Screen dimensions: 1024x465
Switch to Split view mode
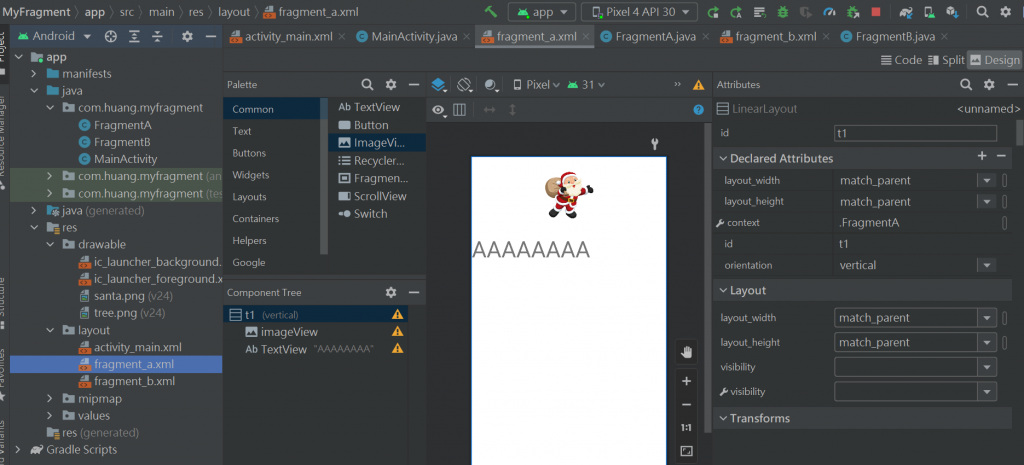tap(946, 60)
